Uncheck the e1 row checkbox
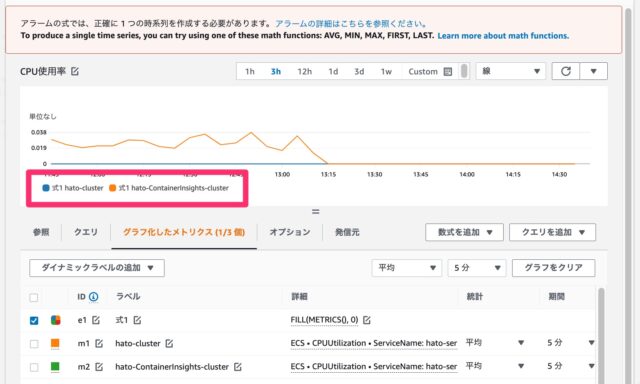The height and width of the screenshot is (384, 640). 34,320
